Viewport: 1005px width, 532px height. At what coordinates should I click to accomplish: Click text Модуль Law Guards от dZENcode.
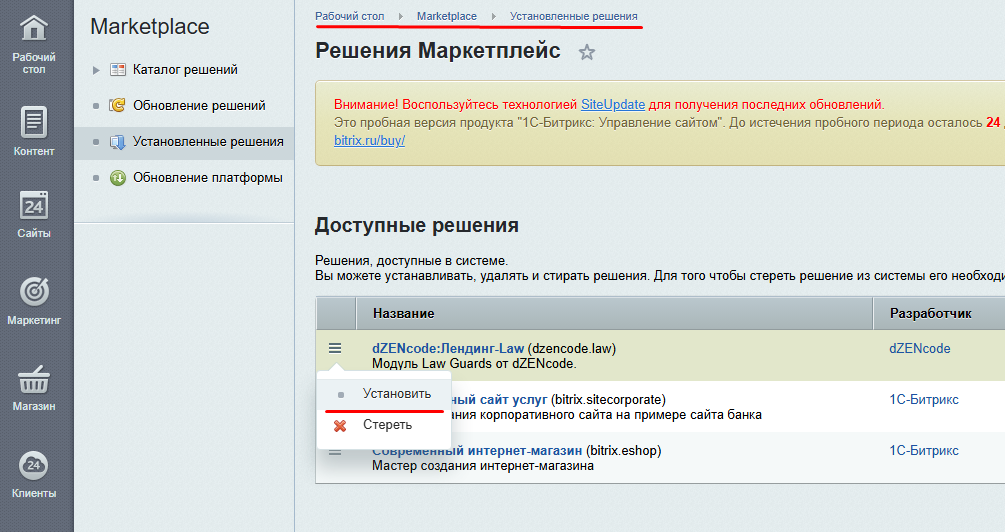coord(474,363)
